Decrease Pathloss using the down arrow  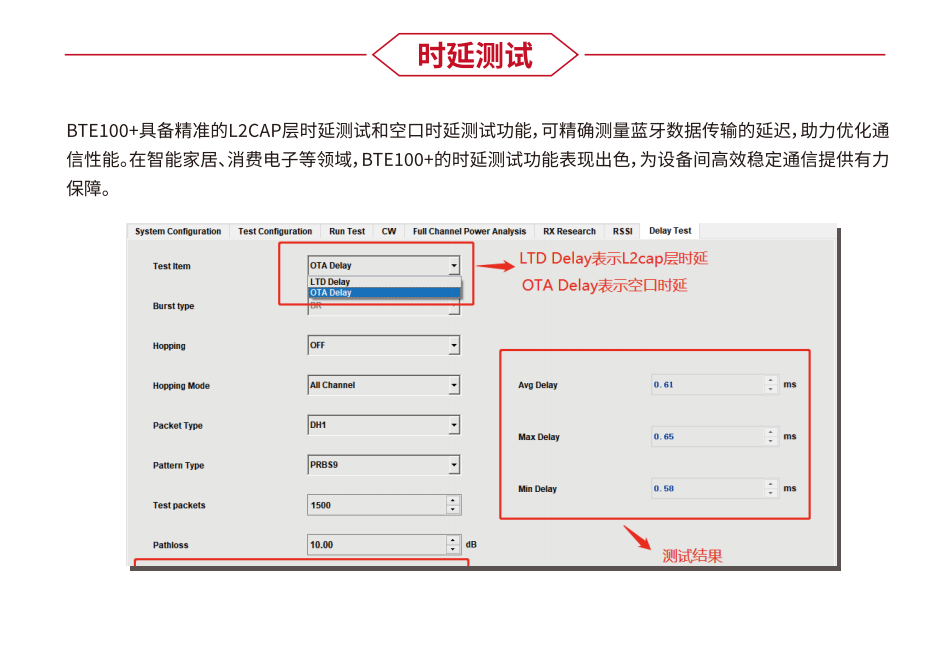453,549
